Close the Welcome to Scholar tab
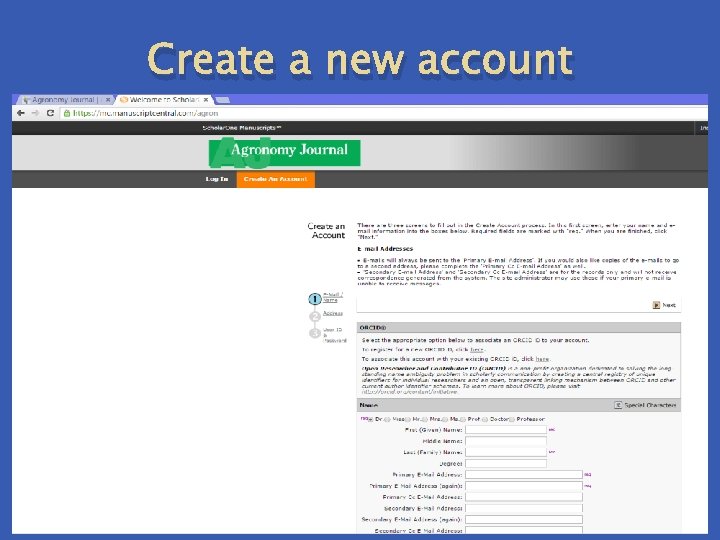The image size is (720, 540). coord(206,100)
